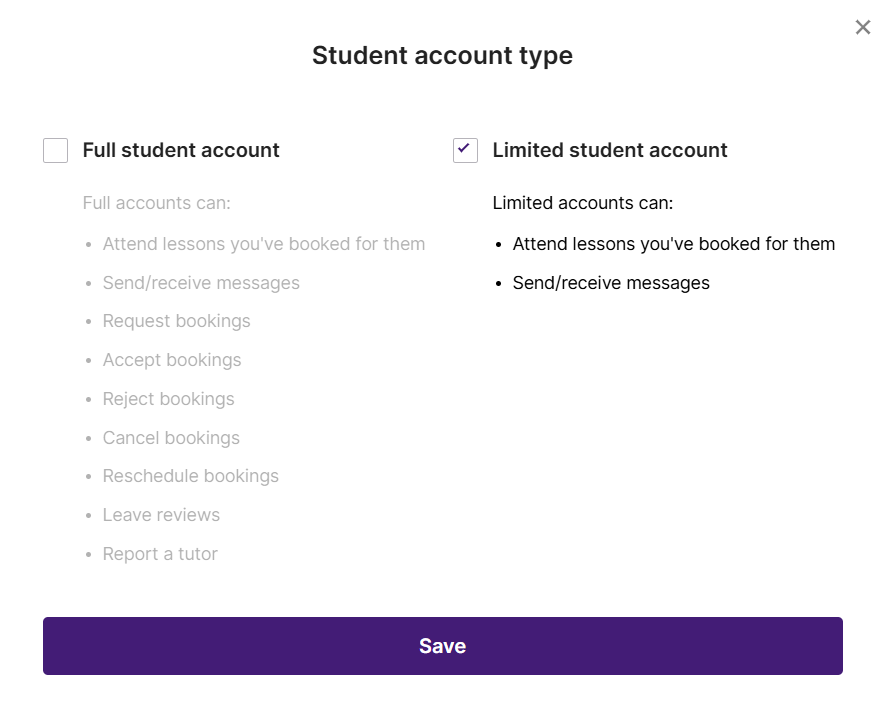Click the "Report a tutor" list item

(x=160, y=554)
